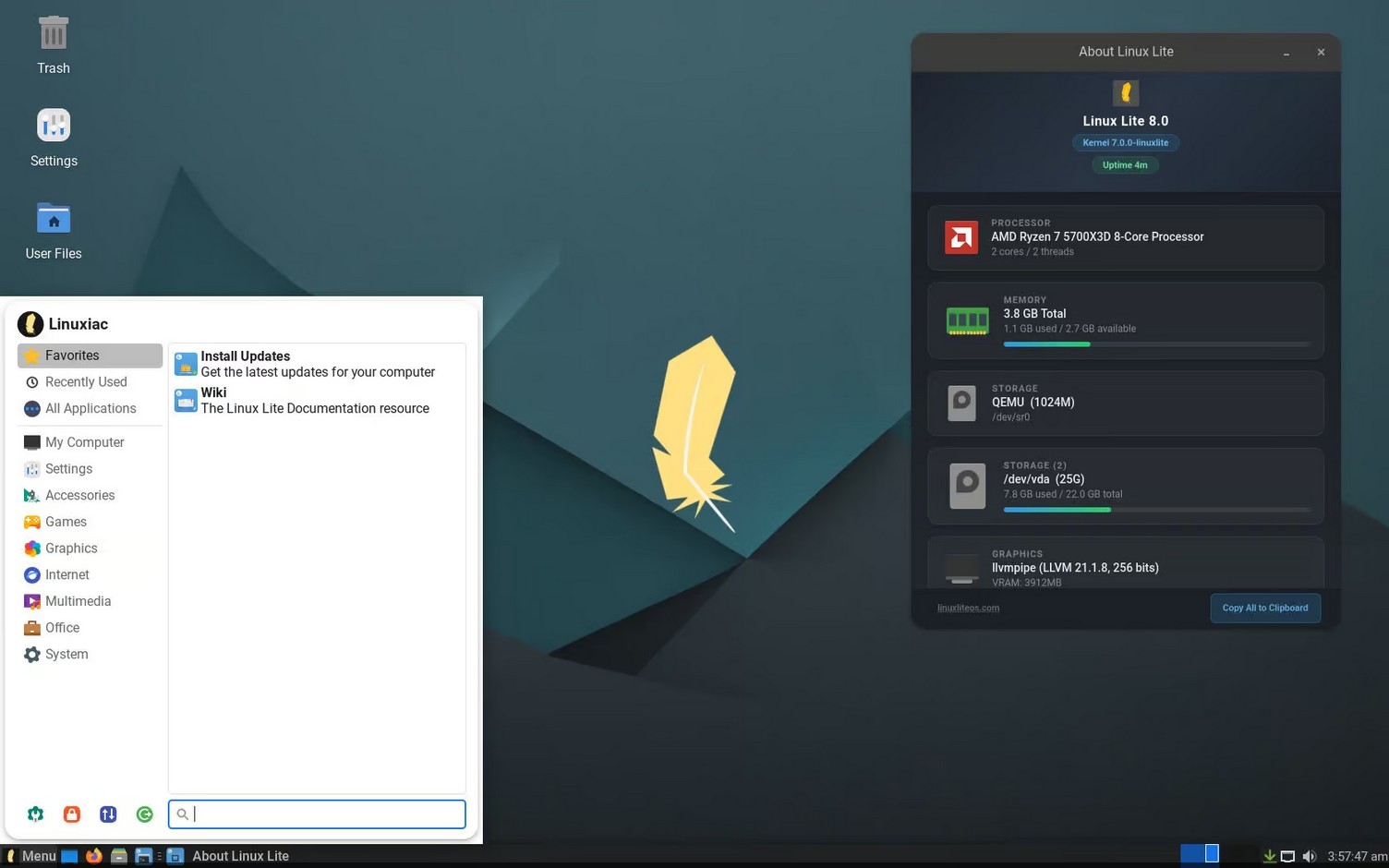Close the About Linux Lite window
The width and height of the screenshot is (1389, 868).
tap(1321, 53)
